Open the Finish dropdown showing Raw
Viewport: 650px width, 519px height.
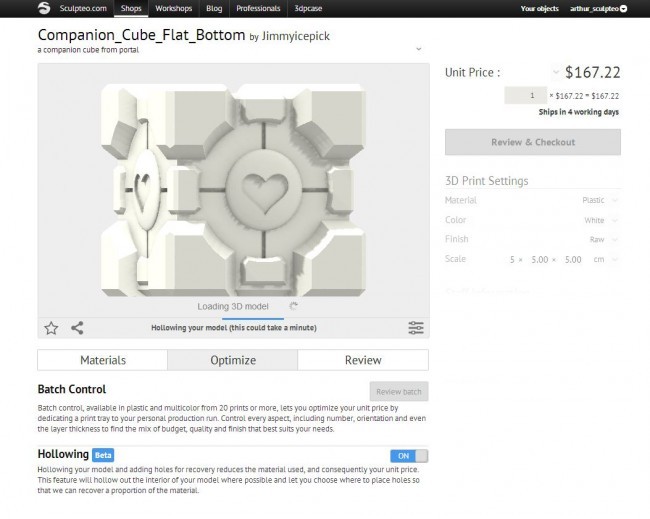tap(615, 239)
